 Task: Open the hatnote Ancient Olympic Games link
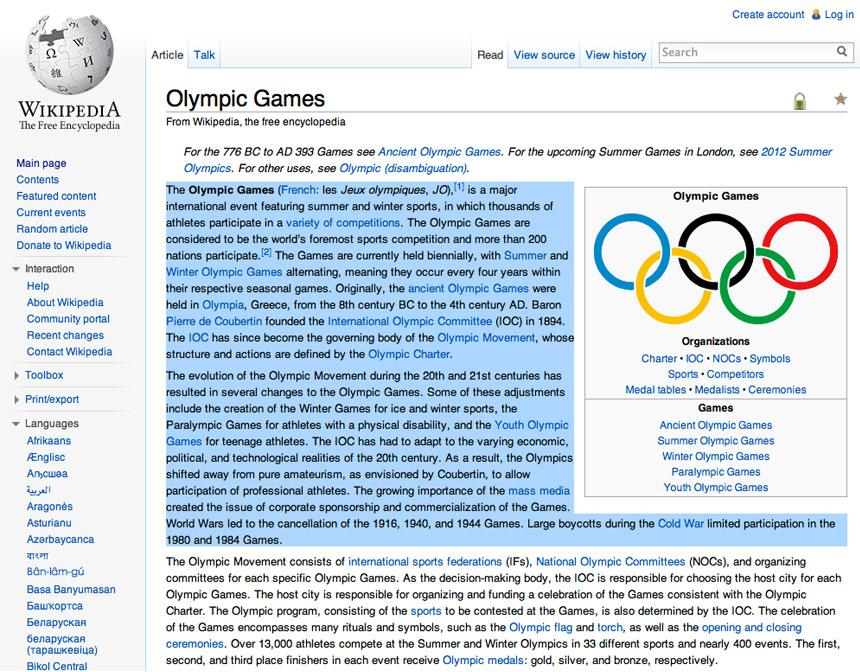pyautogui.click(x=439, y=151)
